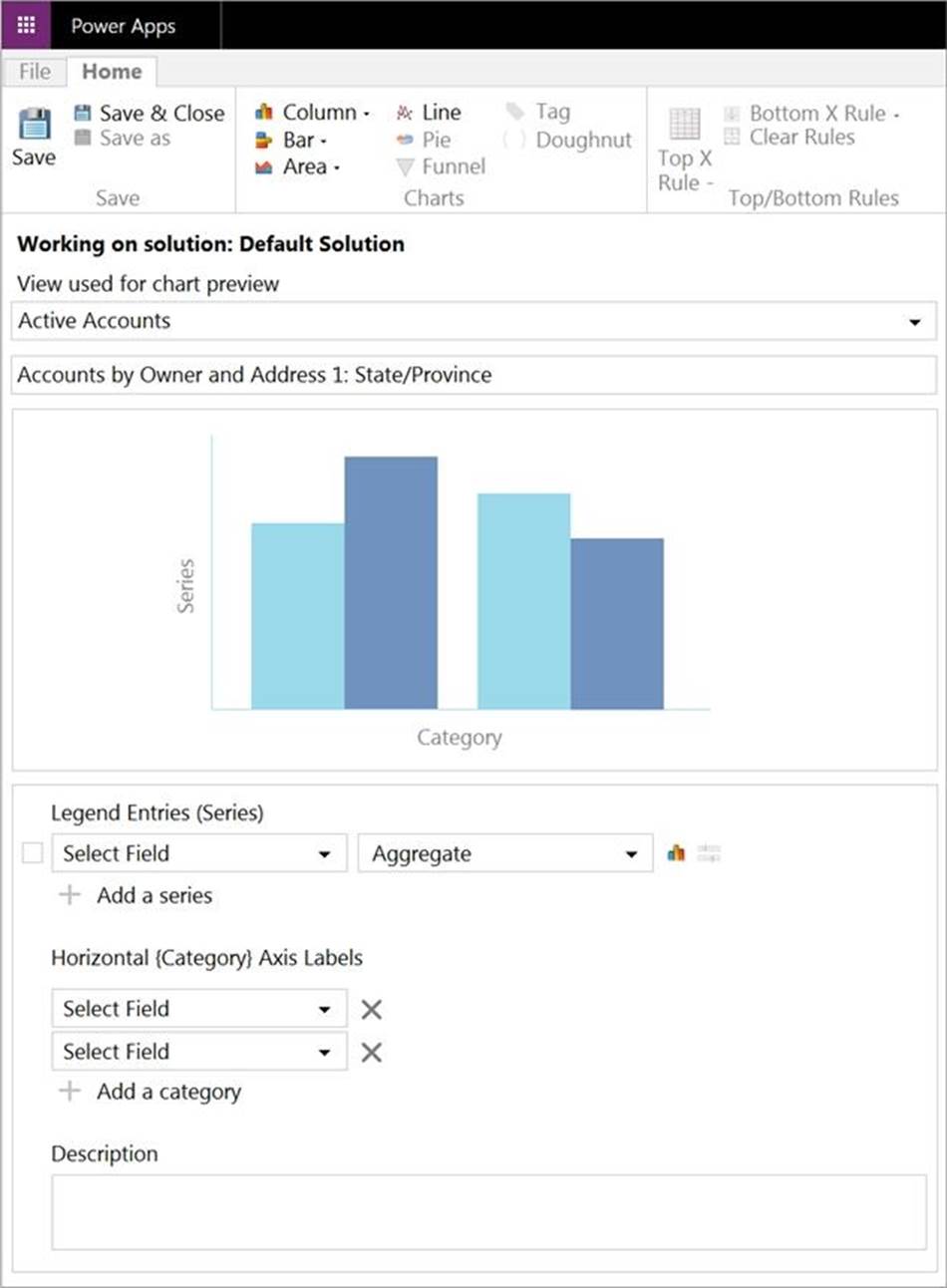Click the series chart type icon
Screen dimensions: 947x1288
pyautogui.click(x=676, y=853)
